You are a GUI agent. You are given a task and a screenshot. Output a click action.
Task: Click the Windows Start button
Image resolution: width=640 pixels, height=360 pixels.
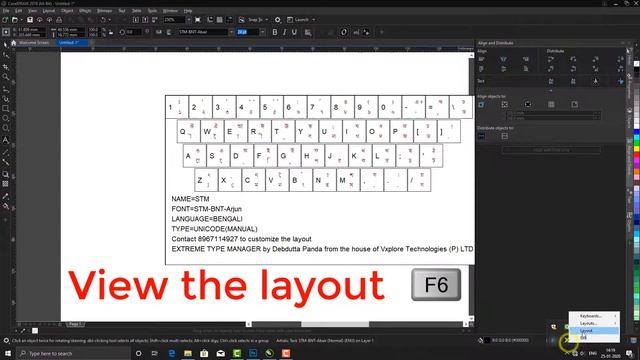click(x=7, y=353)
